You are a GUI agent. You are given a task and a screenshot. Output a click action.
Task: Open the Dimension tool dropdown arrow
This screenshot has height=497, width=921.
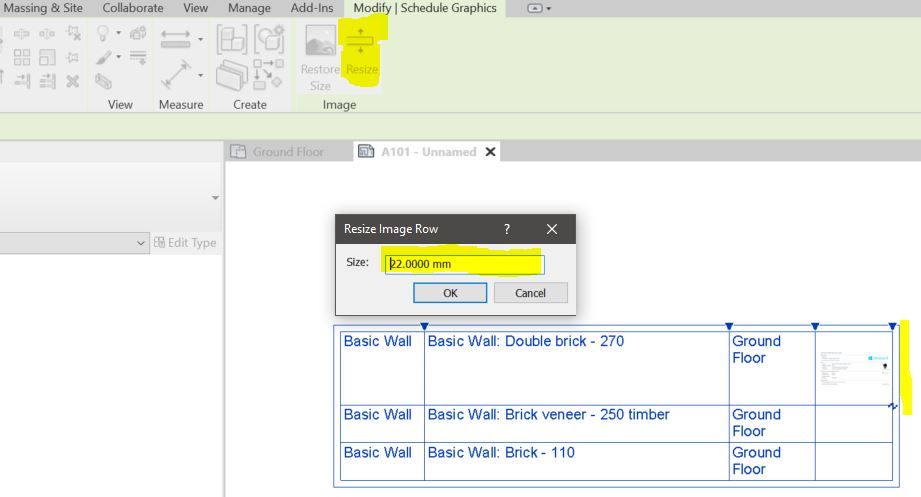coord(200,75)
